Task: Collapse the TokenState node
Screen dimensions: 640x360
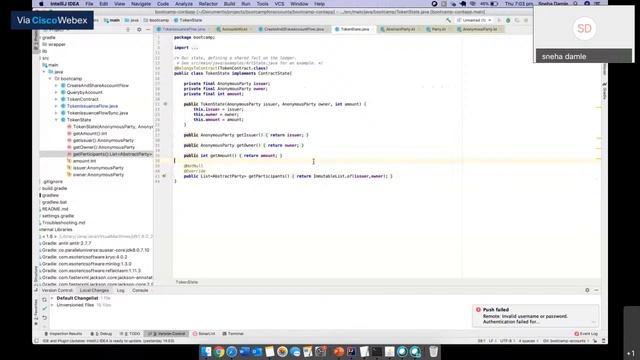Action: tap(56, 120)
